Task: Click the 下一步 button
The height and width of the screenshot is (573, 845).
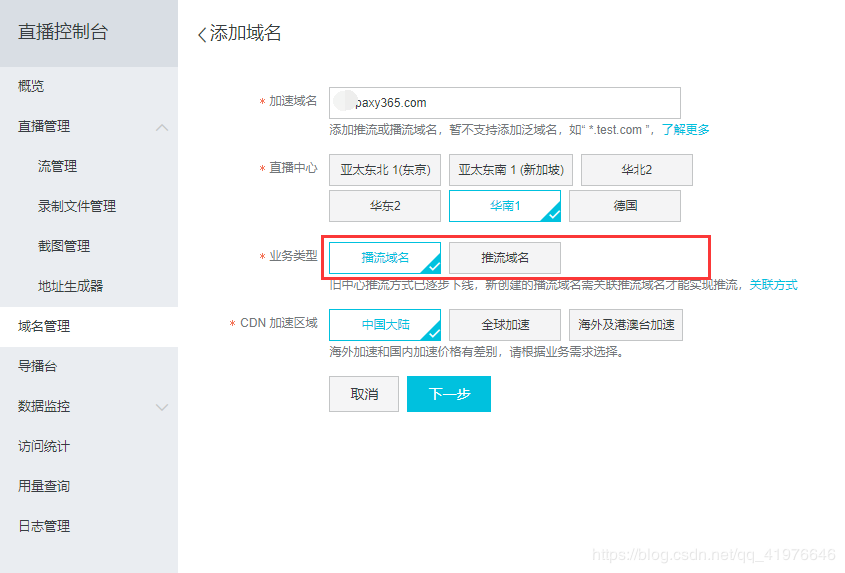Action: [449, 394]
